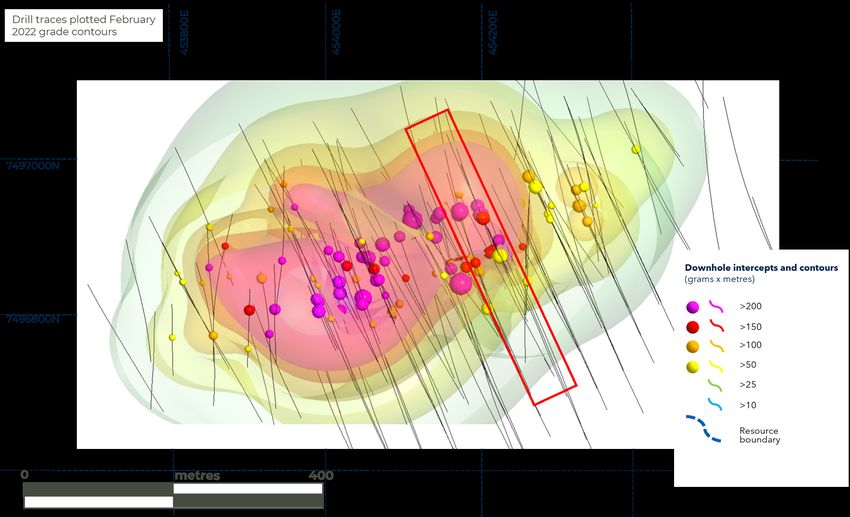Click the 454000E easting label

336,33
